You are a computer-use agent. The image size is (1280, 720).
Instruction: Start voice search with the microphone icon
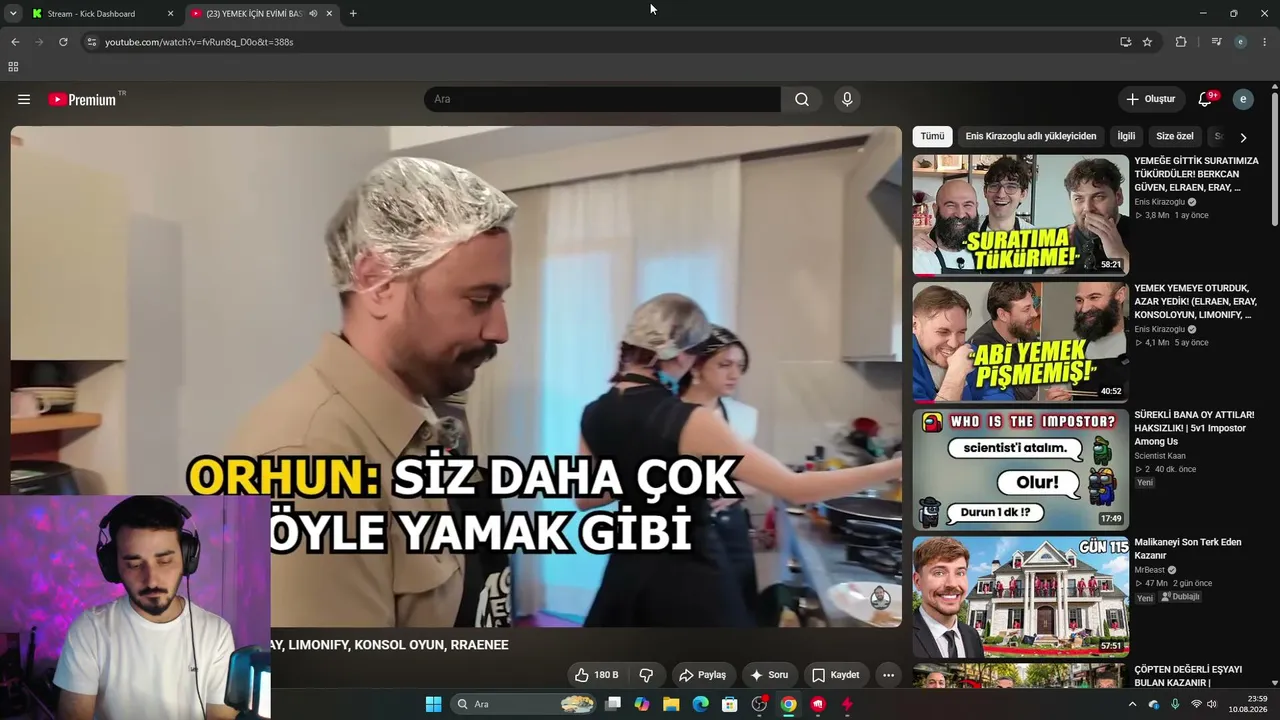(847, 99)
